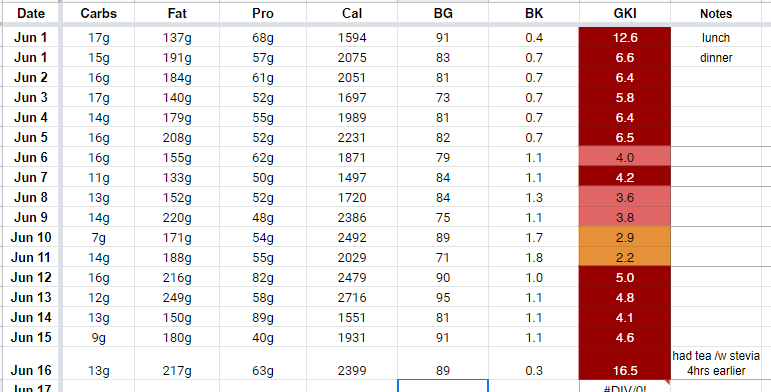Click the 1.8 BK cell on Jun 11
771x392 pixels.
click(x=534, y=257)
